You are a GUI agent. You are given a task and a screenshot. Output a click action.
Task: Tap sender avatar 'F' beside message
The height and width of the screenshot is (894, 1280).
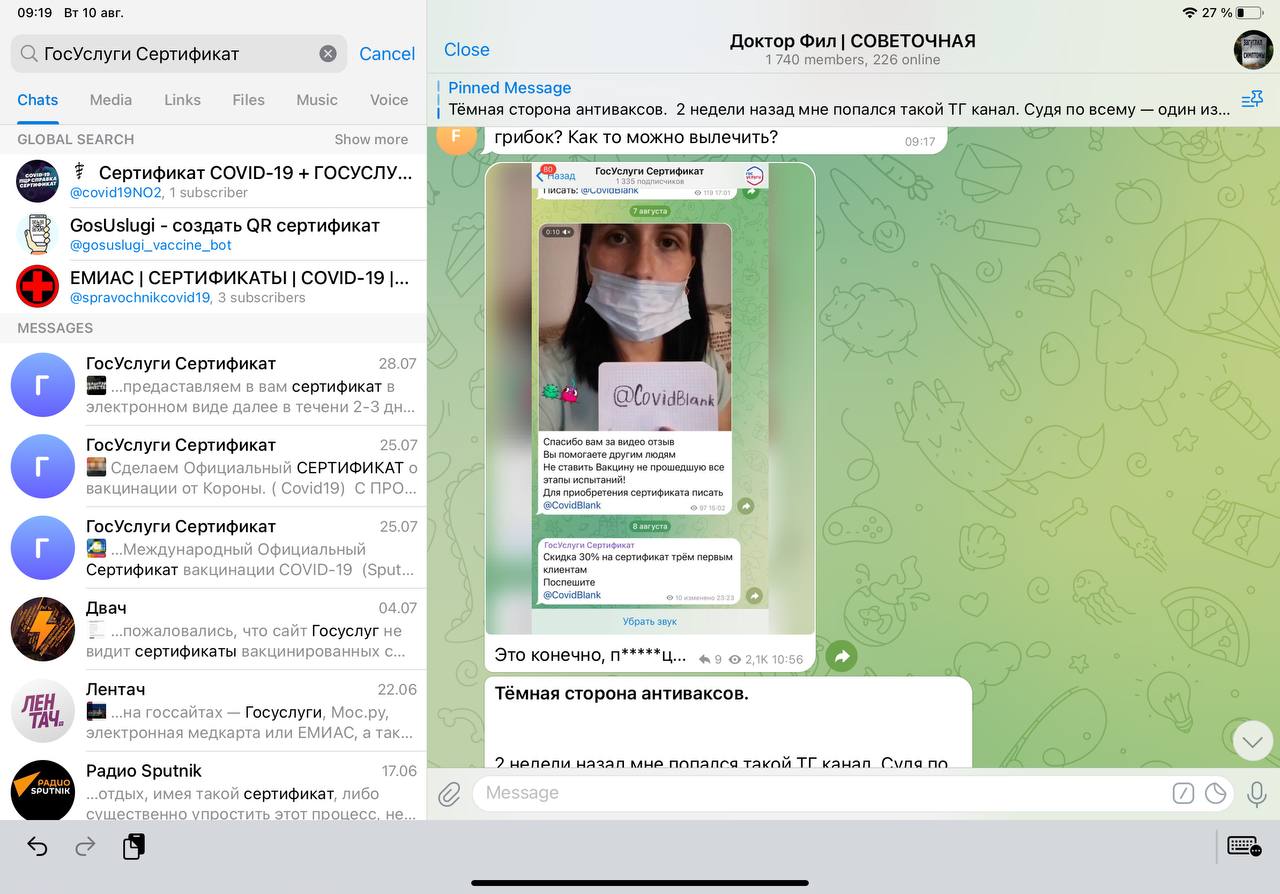click(457, 139)
